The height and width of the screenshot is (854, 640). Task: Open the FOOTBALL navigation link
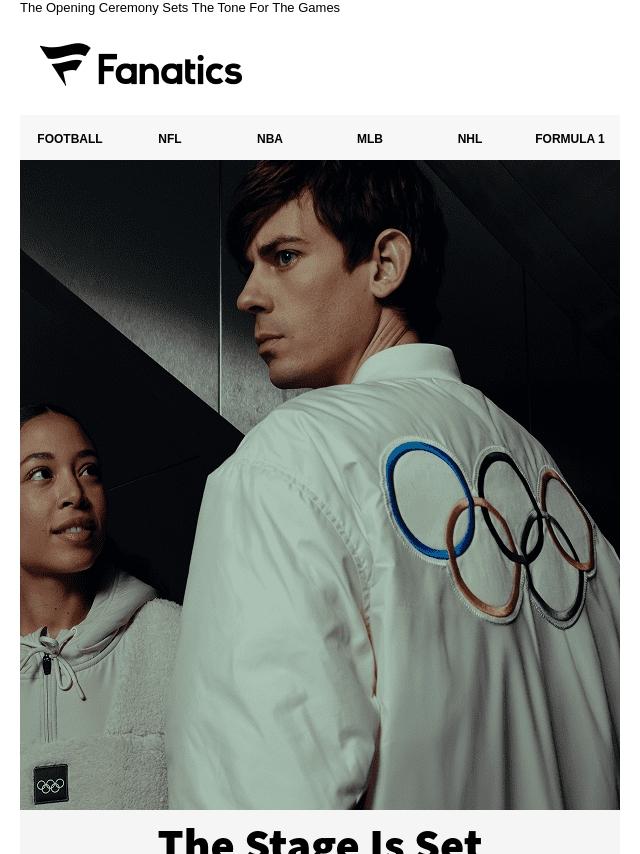70,139
